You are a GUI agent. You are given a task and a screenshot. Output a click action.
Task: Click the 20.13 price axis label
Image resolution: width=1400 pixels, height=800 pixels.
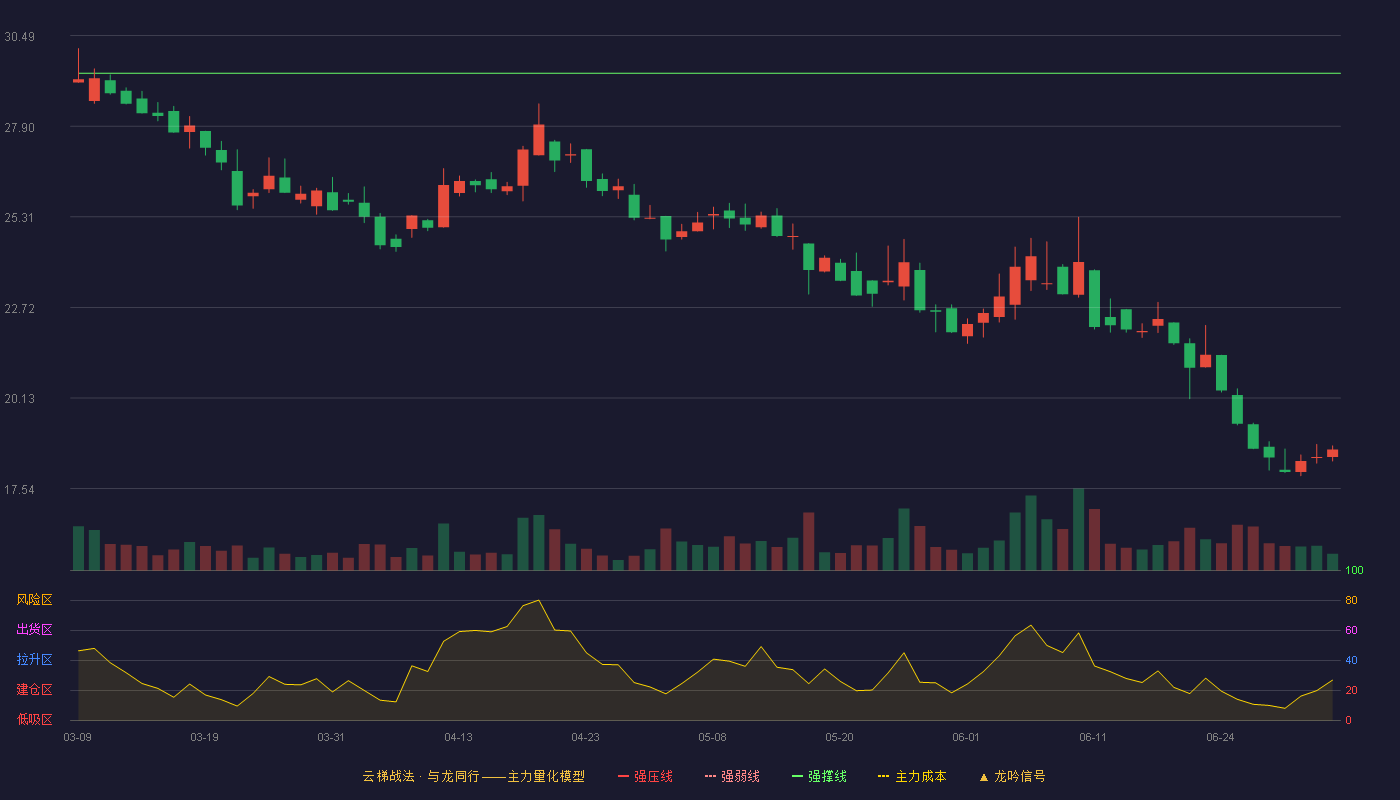point(19,399)
